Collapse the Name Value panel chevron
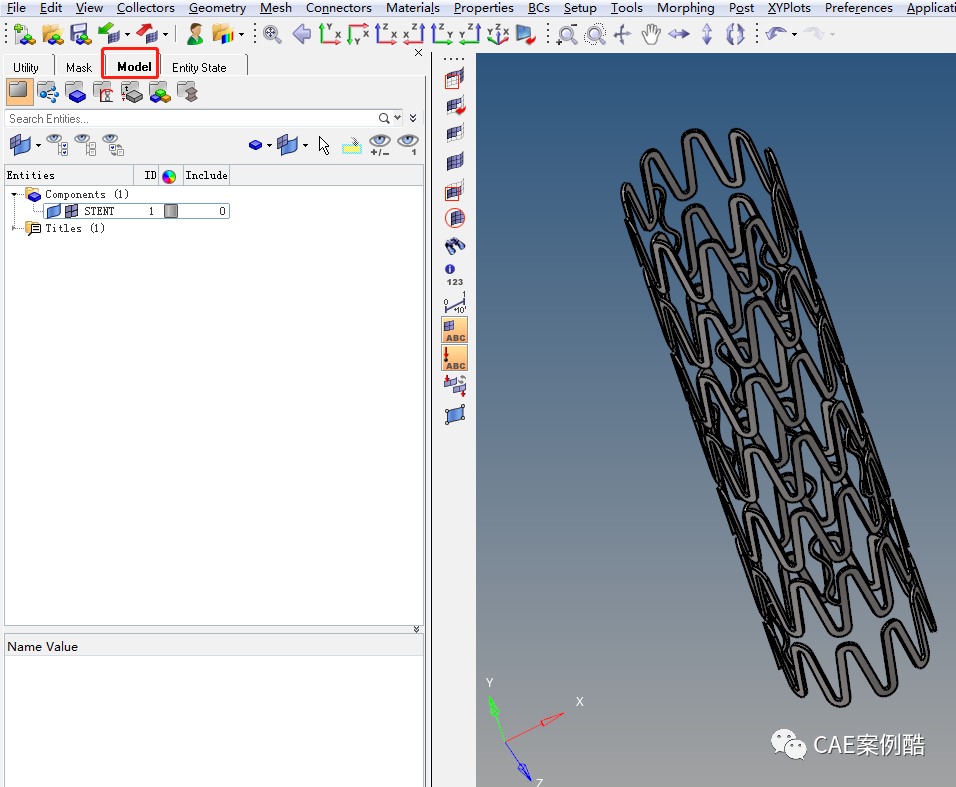956x787 pixels. [x=416, y=629]
